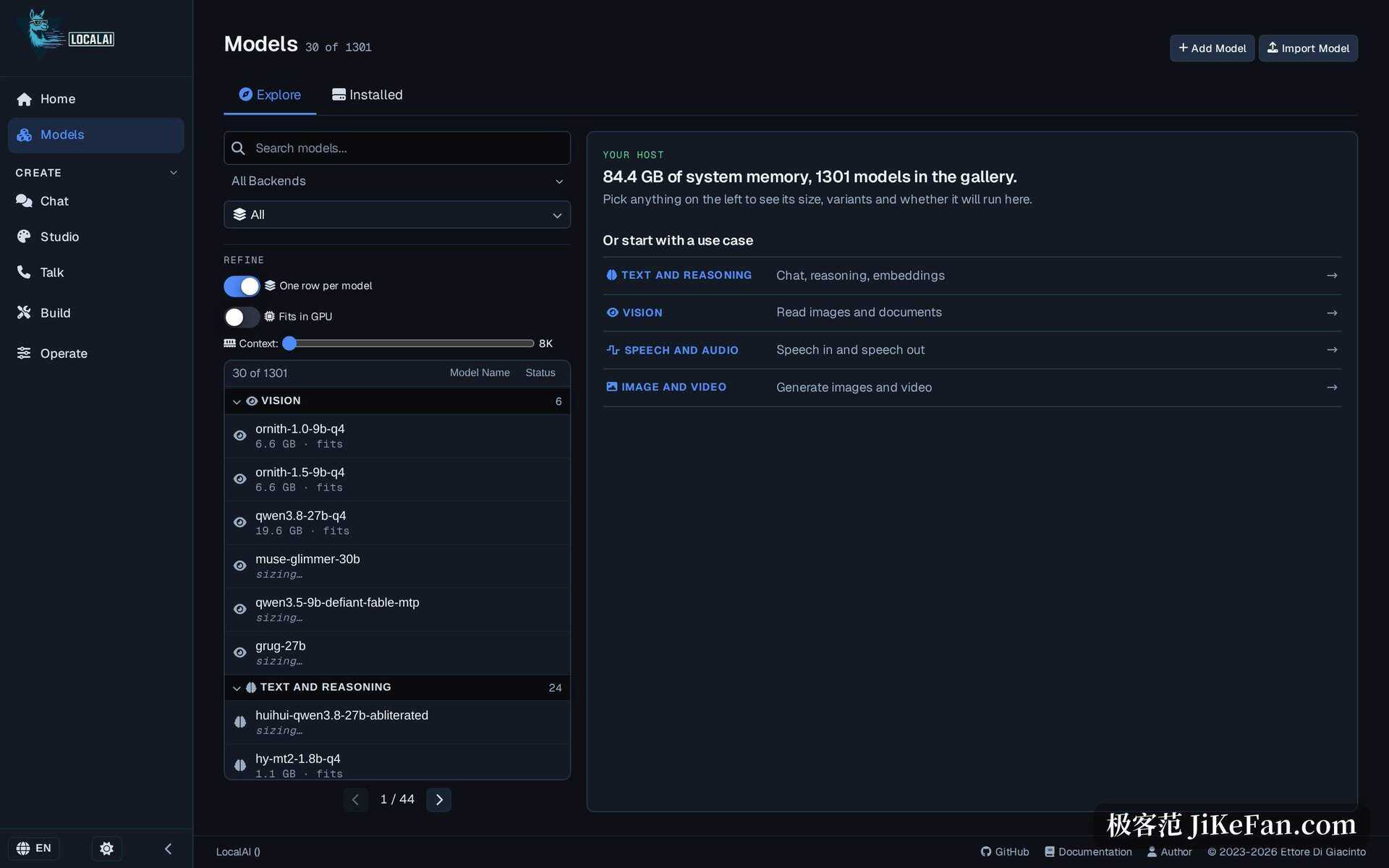Select the VISION use case label

click(x=642, y=312)
